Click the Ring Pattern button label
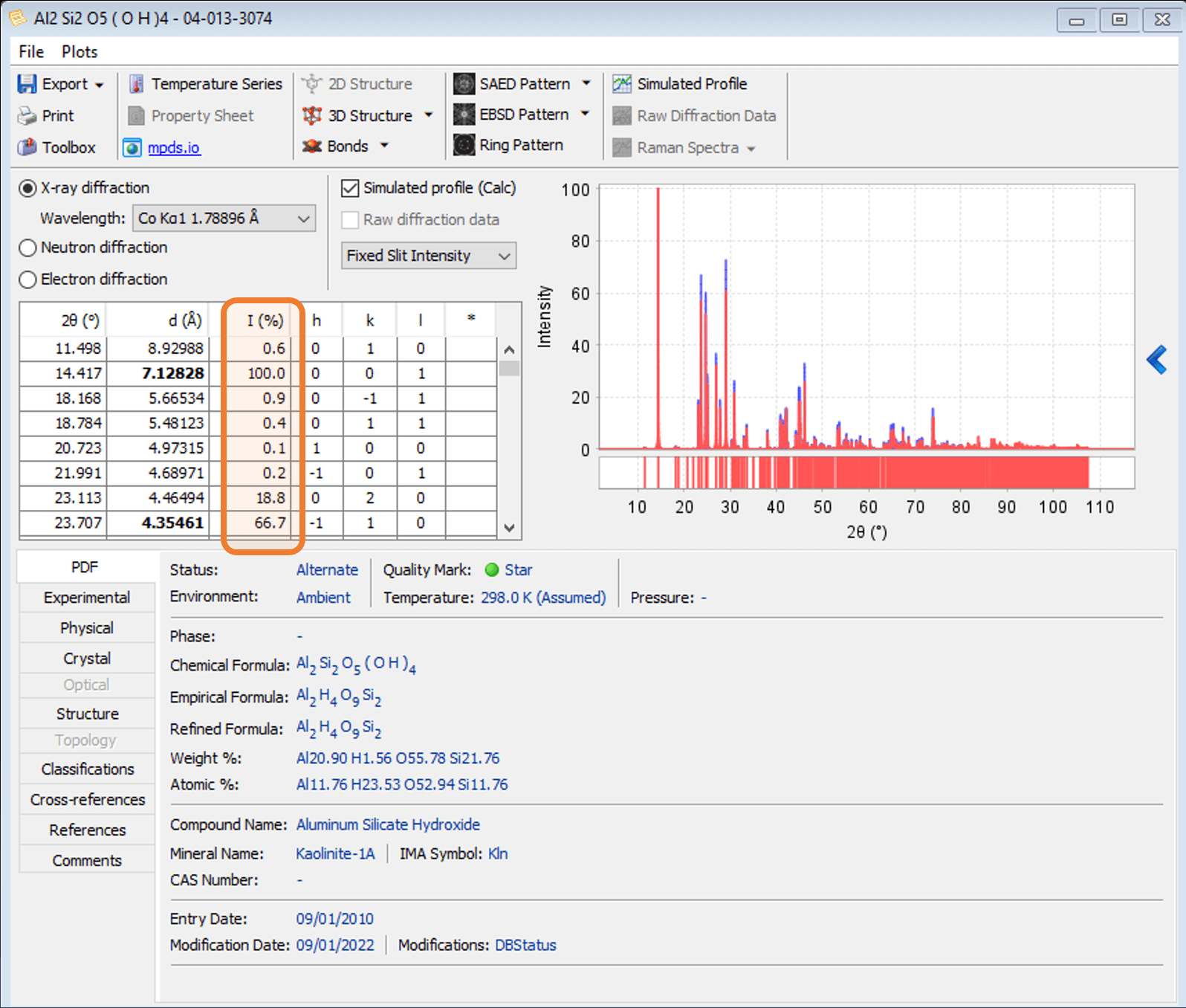The image size is (1186, 1008). point(521,145)
